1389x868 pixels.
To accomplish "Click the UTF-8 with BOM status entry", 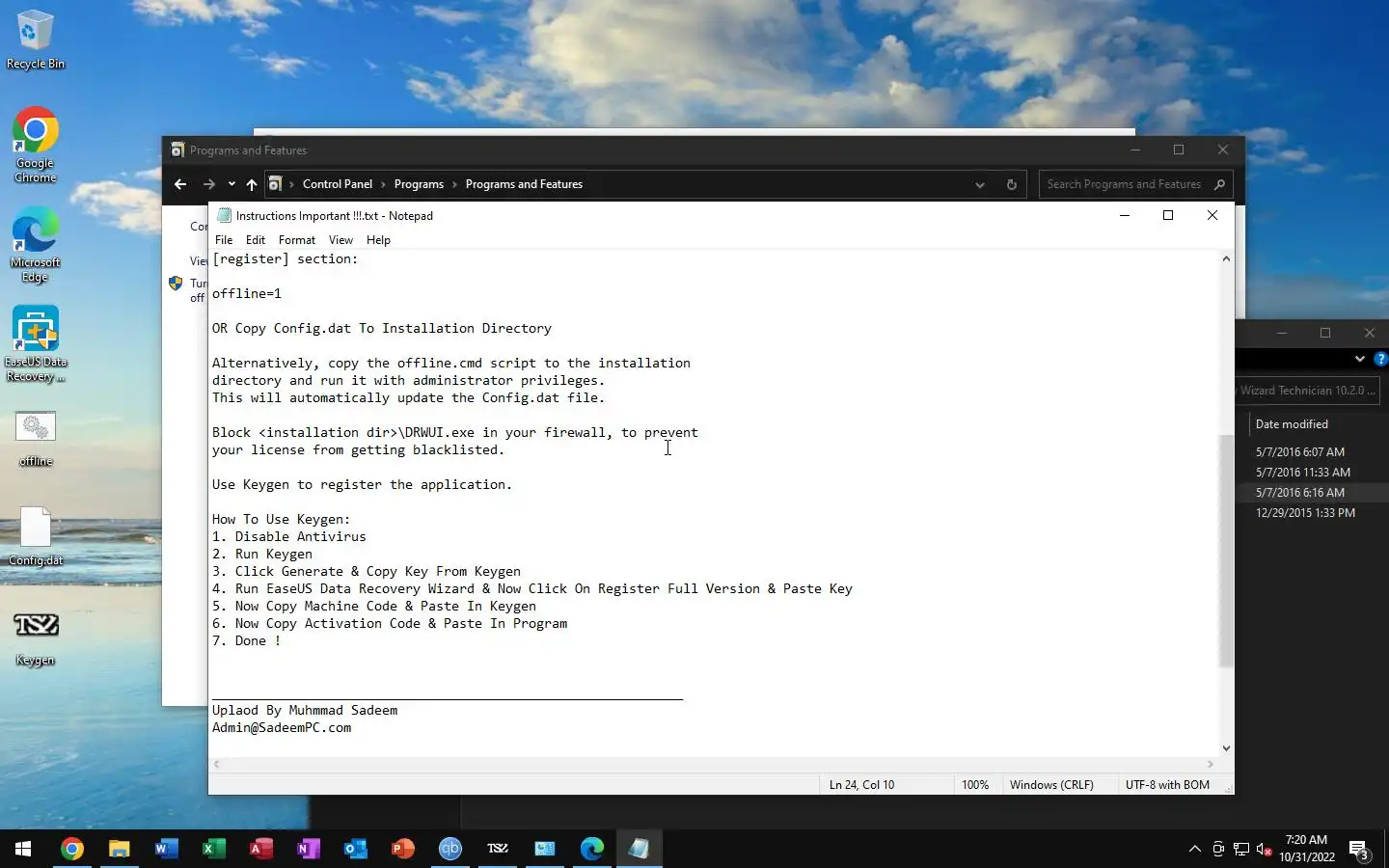I will coord(1167,785).
